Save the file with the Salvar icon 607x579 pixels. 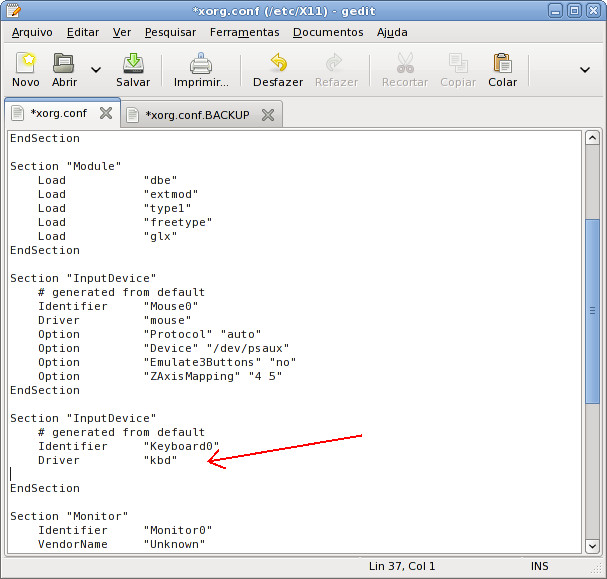[133, 63]
